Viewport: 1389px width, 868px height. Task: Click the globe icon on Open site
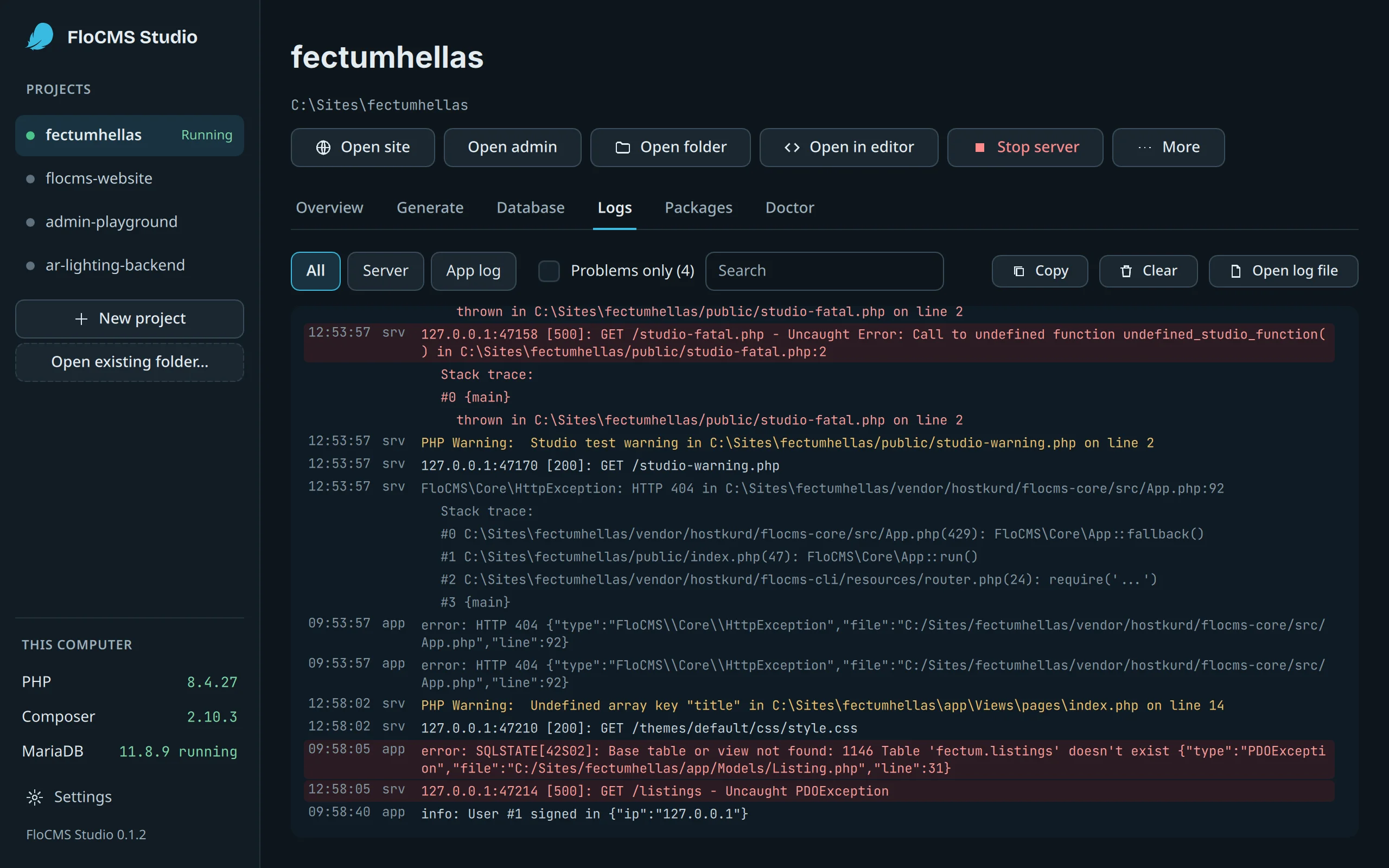pyautogui.click(x=323, y=148)
